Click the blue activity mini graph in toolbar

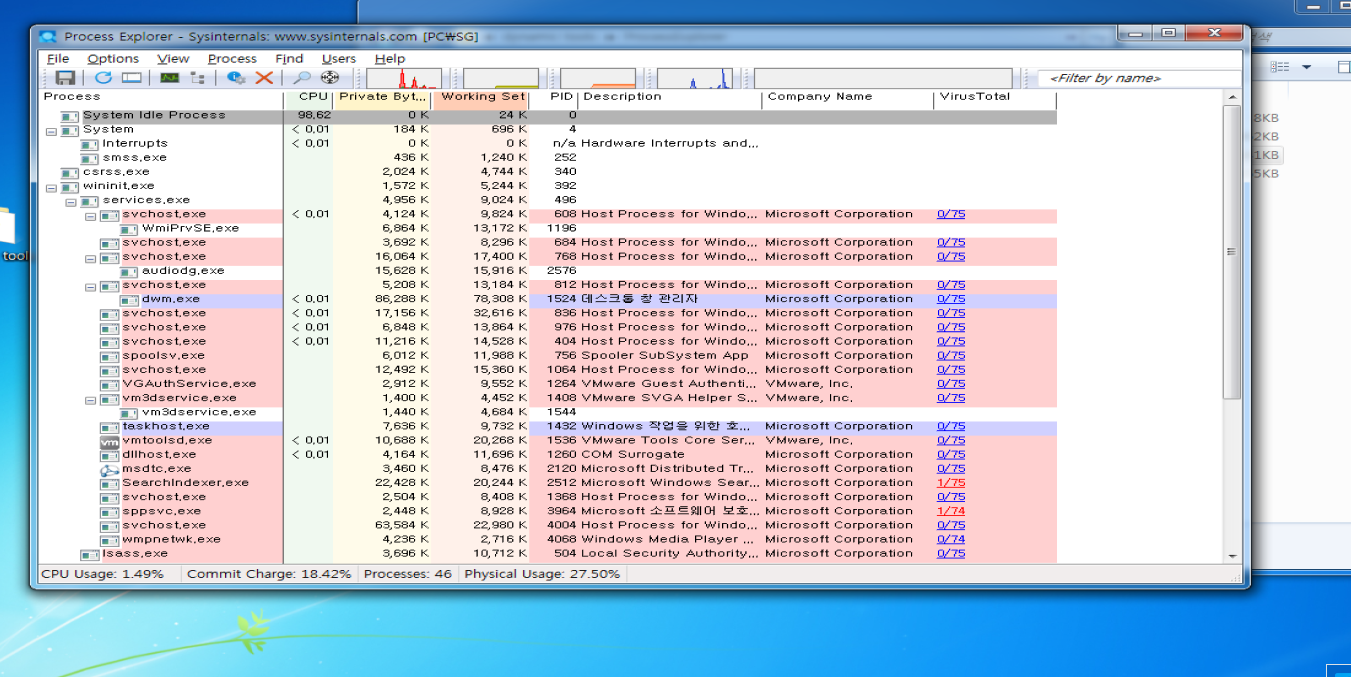pos(695,79)
